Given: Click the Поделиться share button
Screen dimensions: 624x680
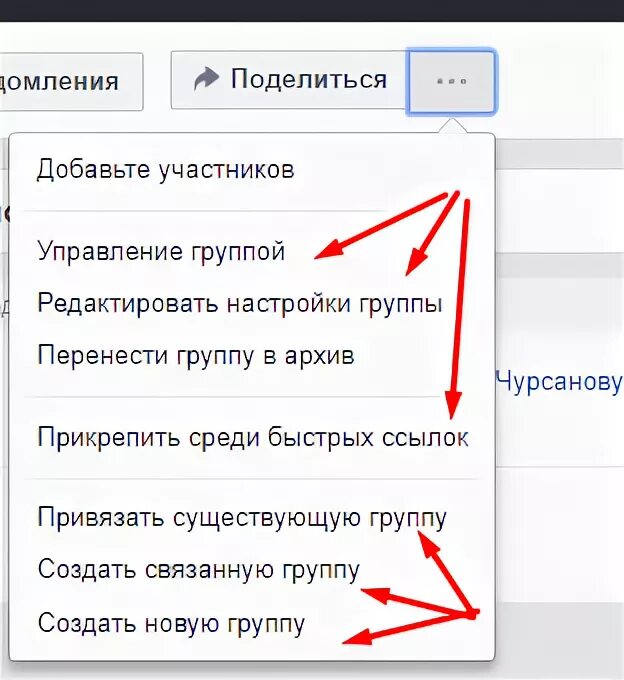Looking at the screenshot, I should [289, 80].
